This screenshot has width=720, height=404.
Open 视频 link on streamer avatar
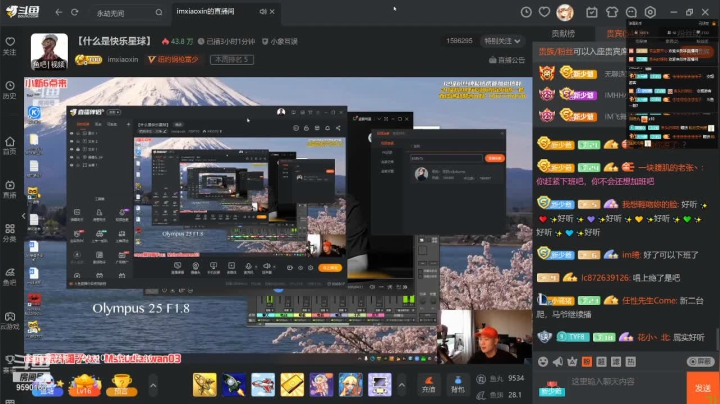pos(58,65)
